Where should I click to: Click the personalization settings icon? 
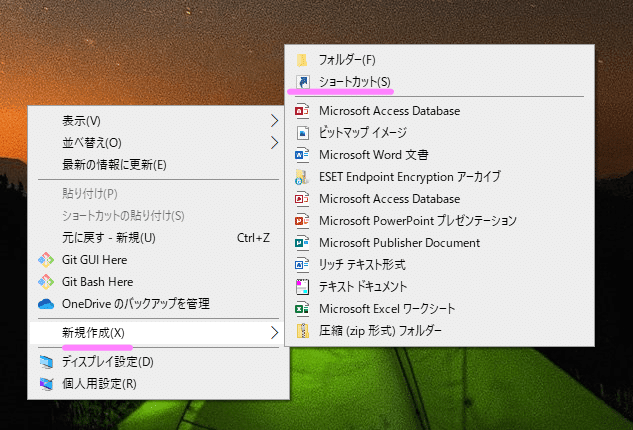(x=46, y=384)
